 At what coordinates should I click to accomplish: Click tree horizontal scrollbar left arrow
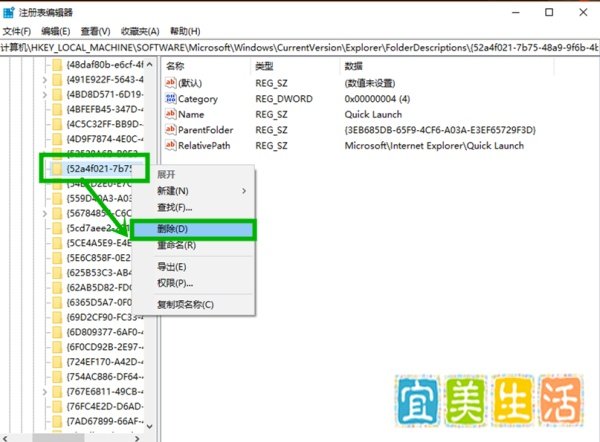pos(5,438)
